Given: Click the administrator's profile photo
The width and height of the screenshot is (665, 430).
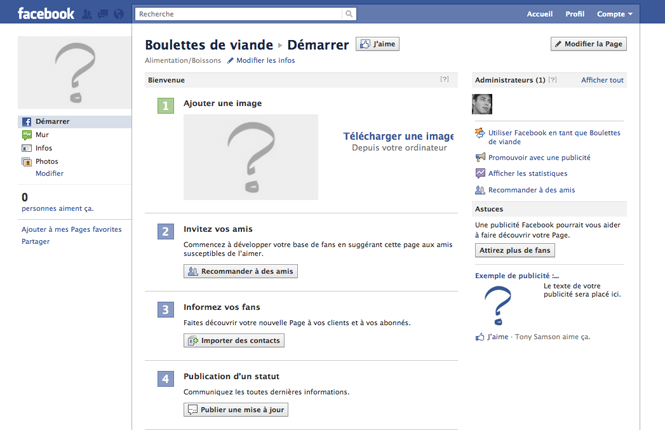Looking at the screenshot, I should tap(482, 104).
